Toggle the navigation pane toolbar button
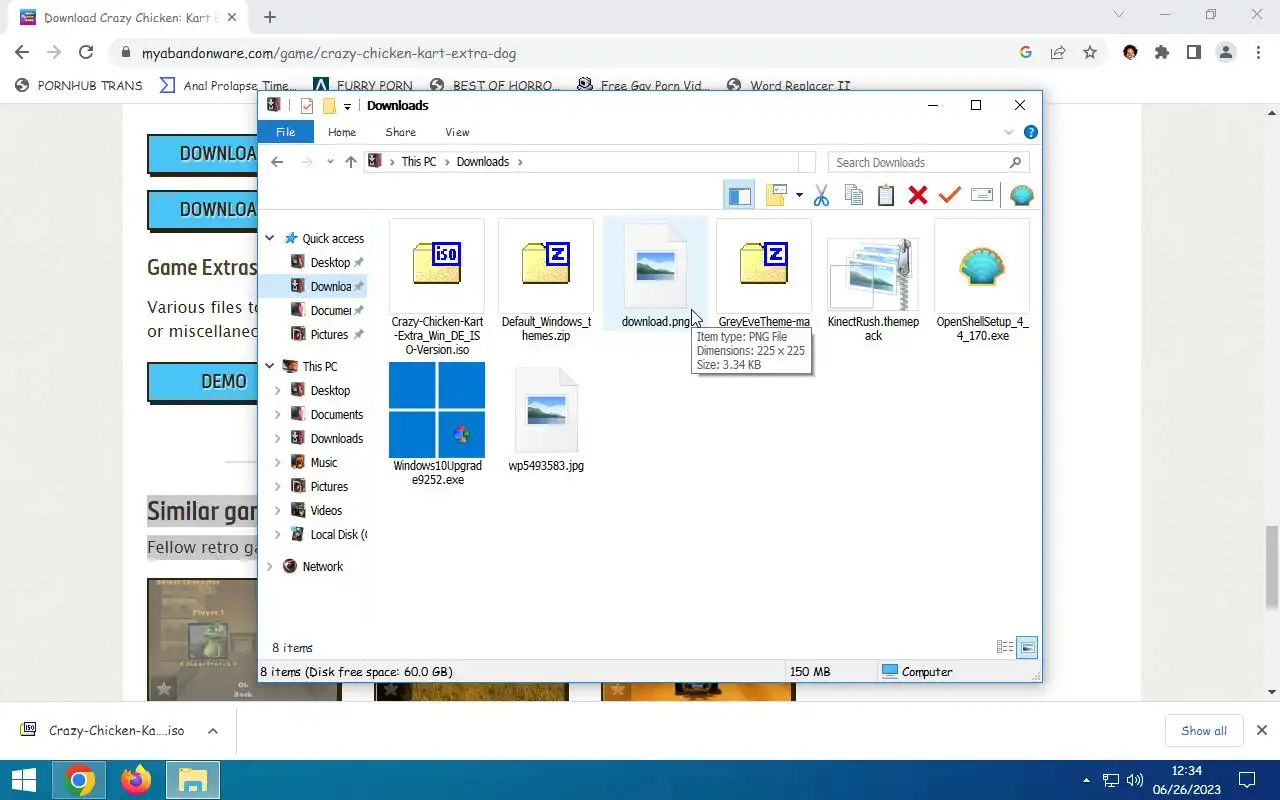The height and width of the screenshot is (800, 1280). pos(739,195)
